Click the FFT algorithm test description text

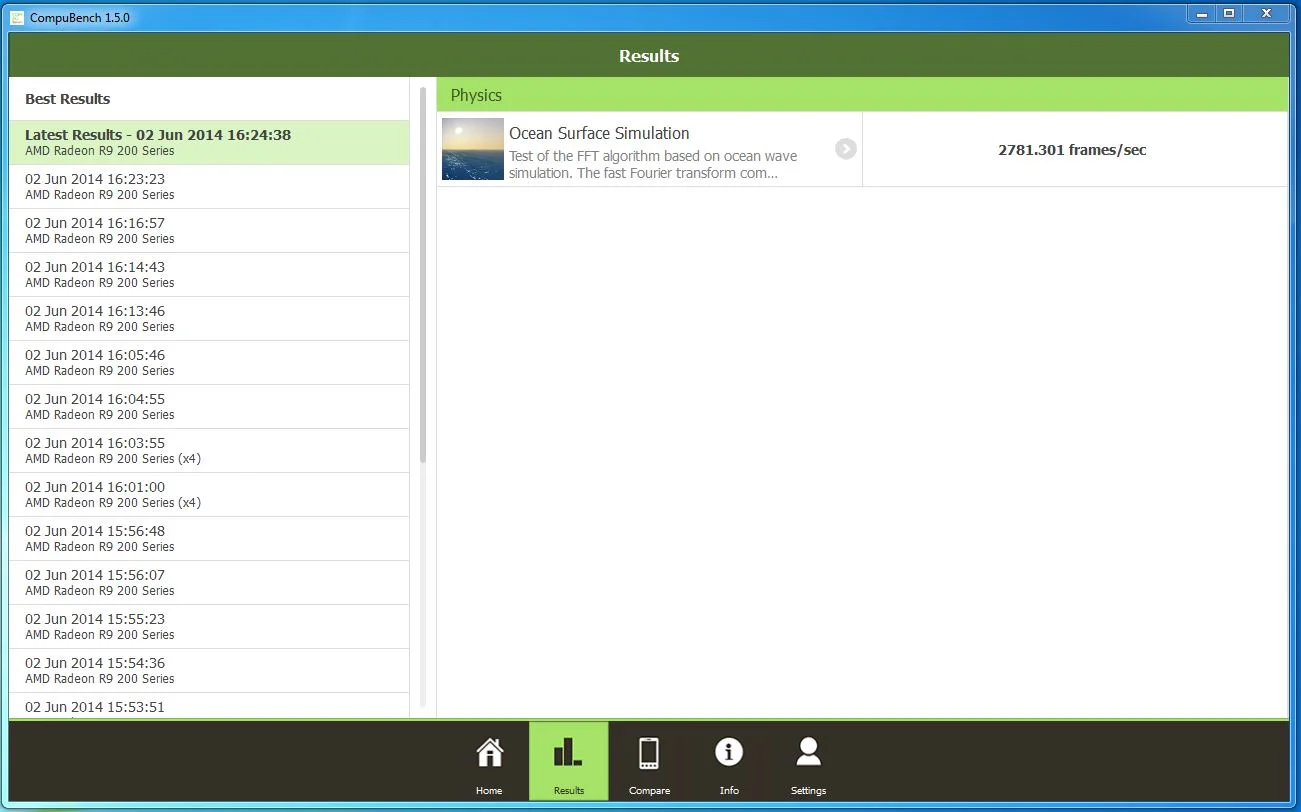pos(653,164)
